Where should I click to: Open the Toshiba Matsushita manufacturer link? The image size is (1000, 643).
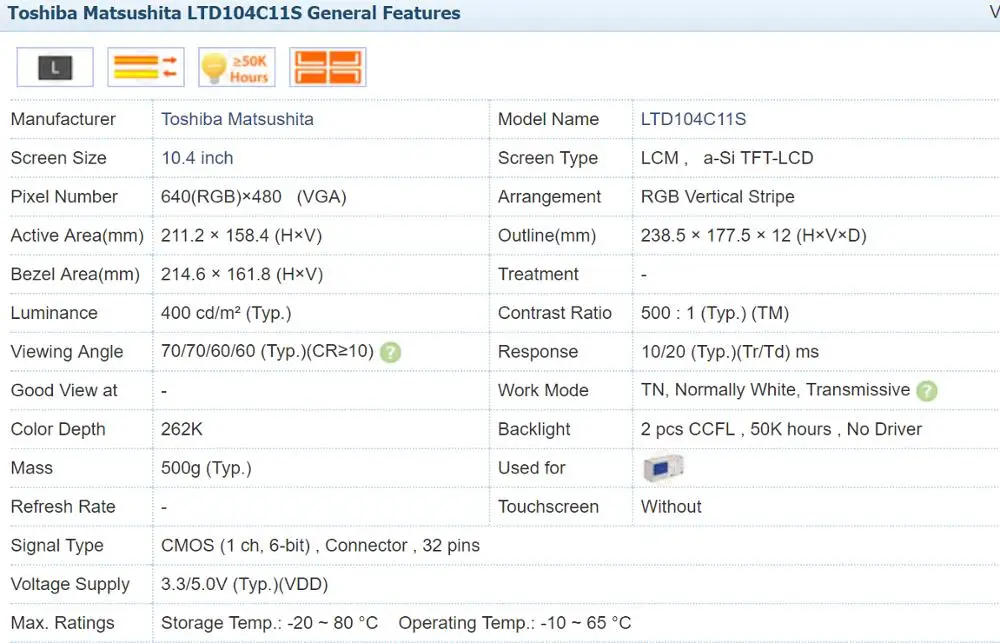237,119
